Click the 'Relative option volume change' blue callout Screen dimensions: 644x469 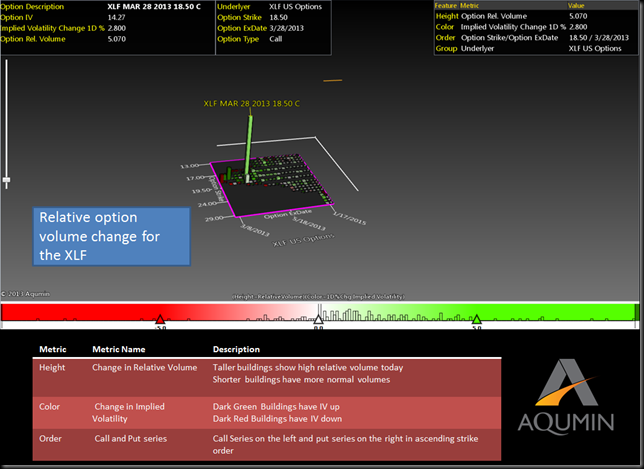point(111,237)
